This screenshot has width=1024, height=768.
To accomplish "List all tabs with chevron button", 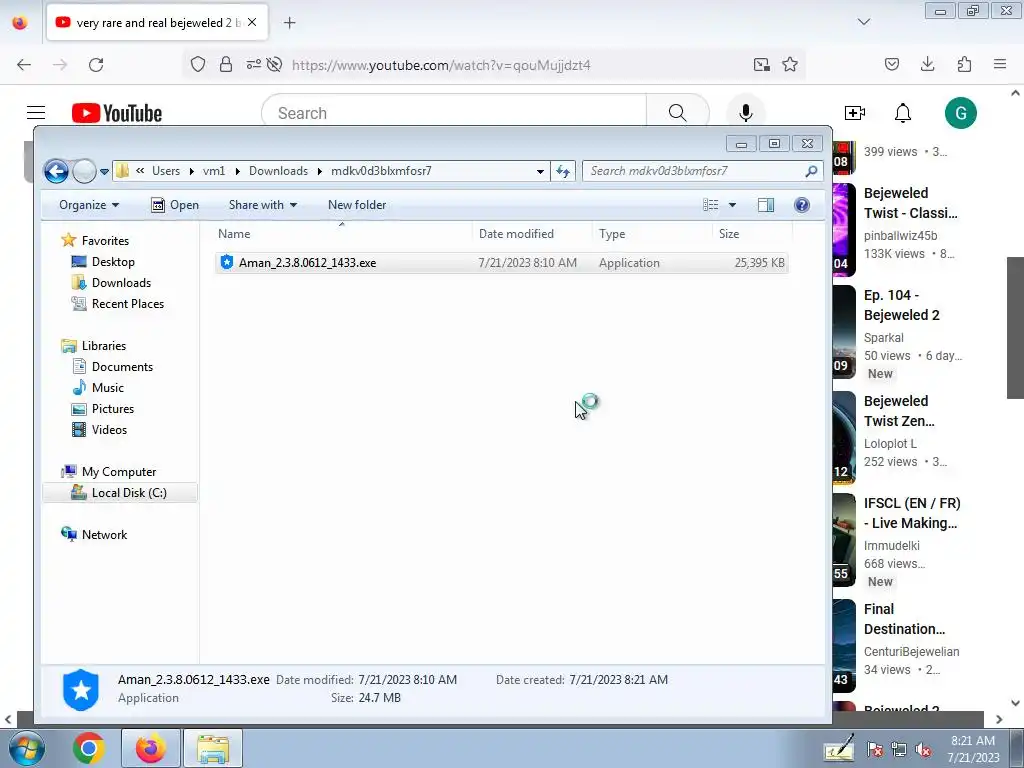I will (x=864, y=22).
